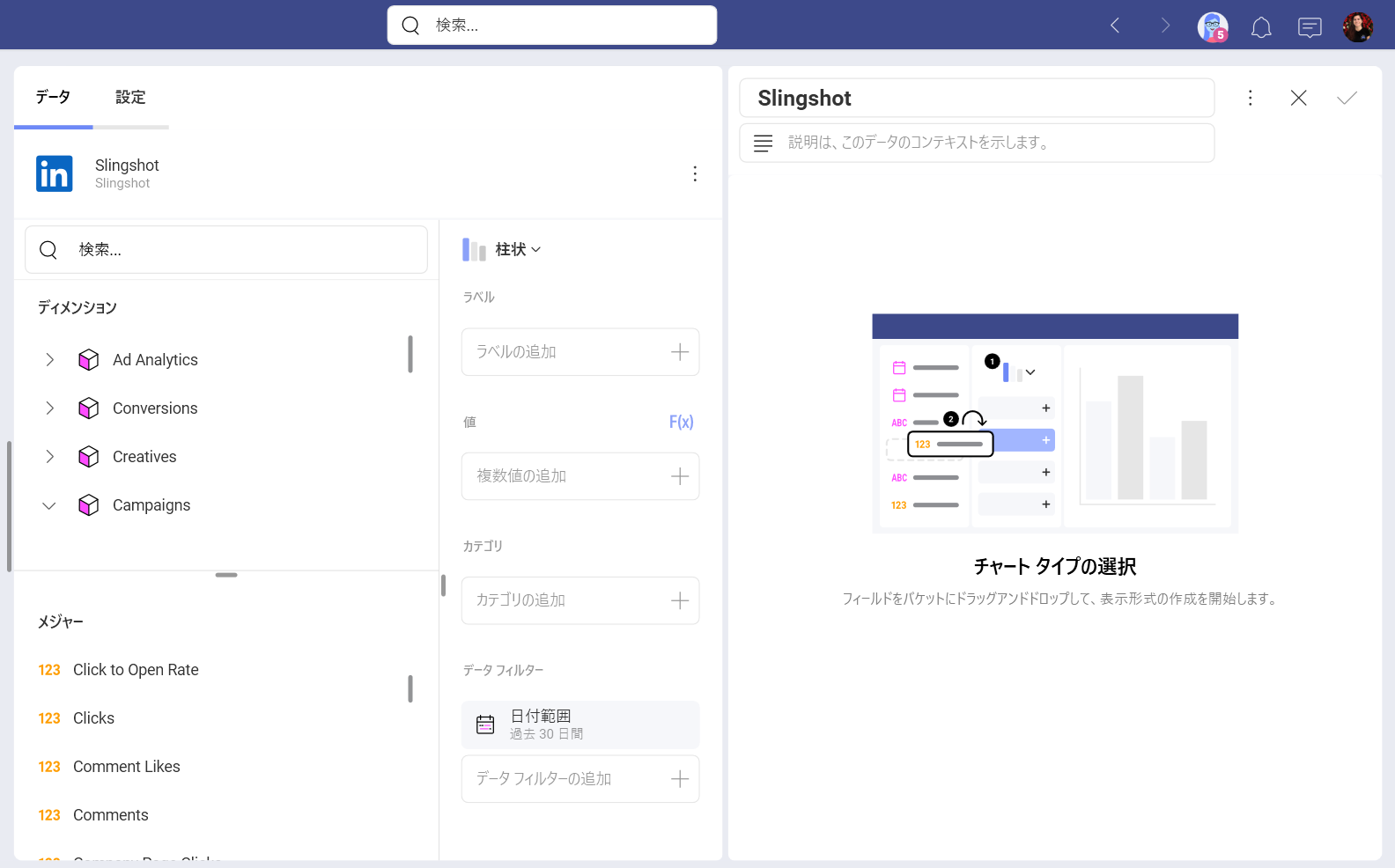The height and width of the screenshot is (868, 1395).
Task: Open the F(x) calculated field
Action: 681,422
